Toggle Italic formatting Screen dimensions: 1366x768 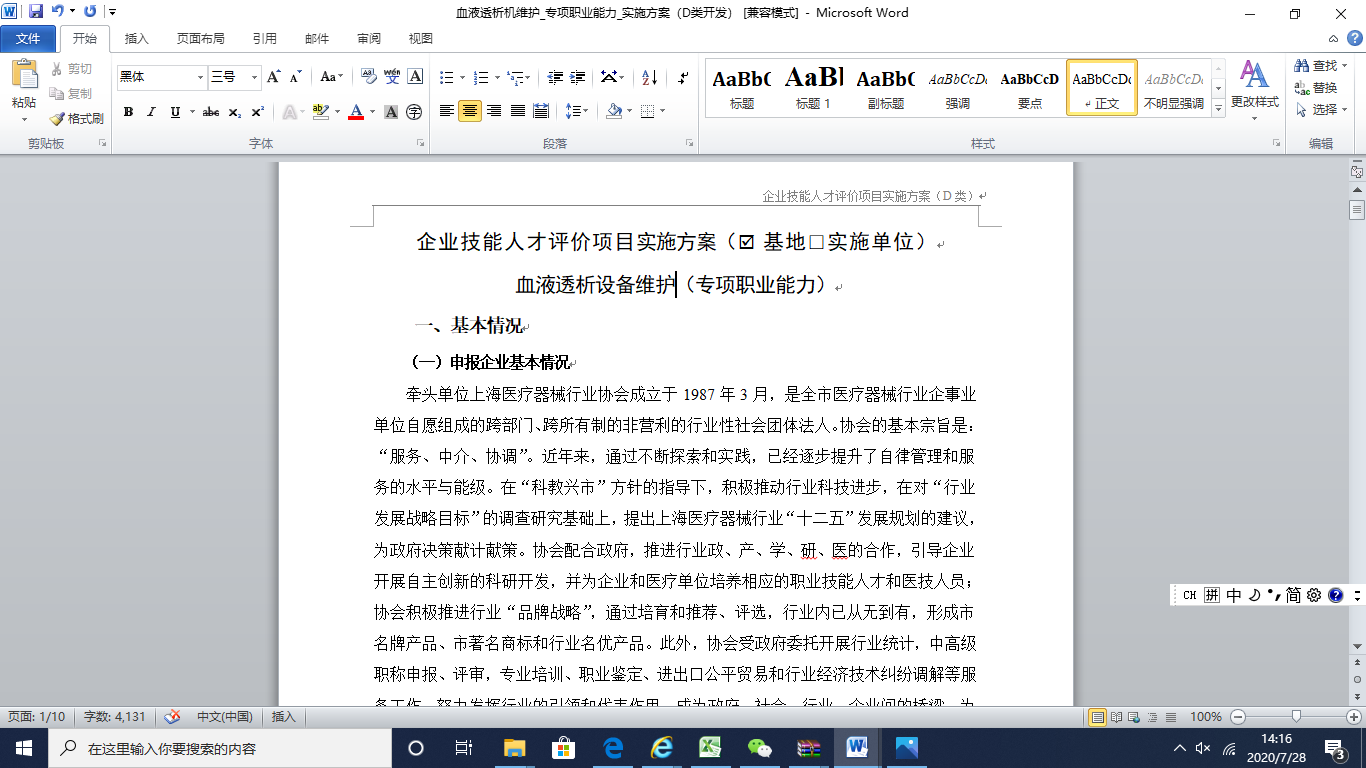coord(152,112)
